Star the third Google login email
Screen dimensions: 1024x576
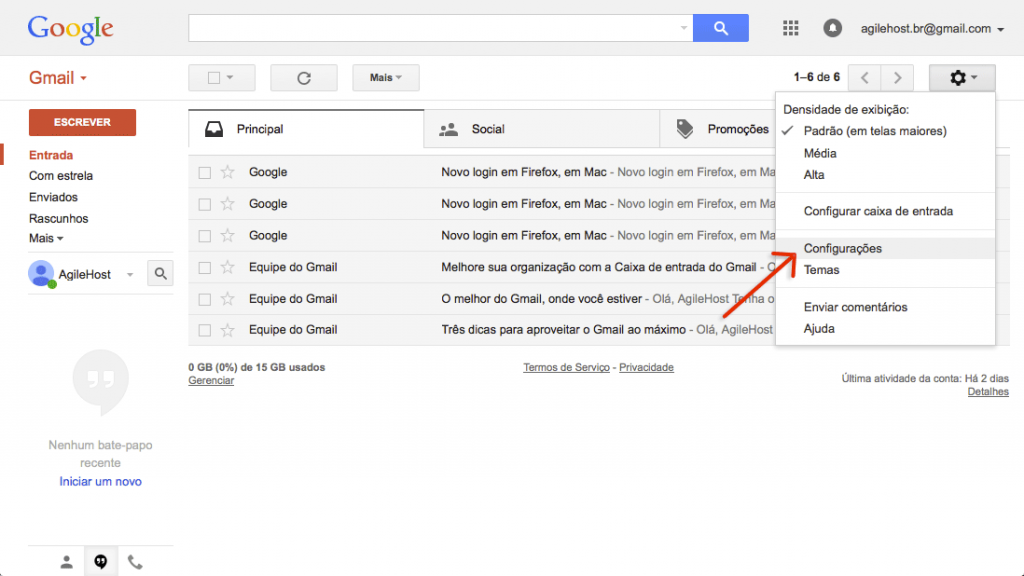click(x=227, y=235)
